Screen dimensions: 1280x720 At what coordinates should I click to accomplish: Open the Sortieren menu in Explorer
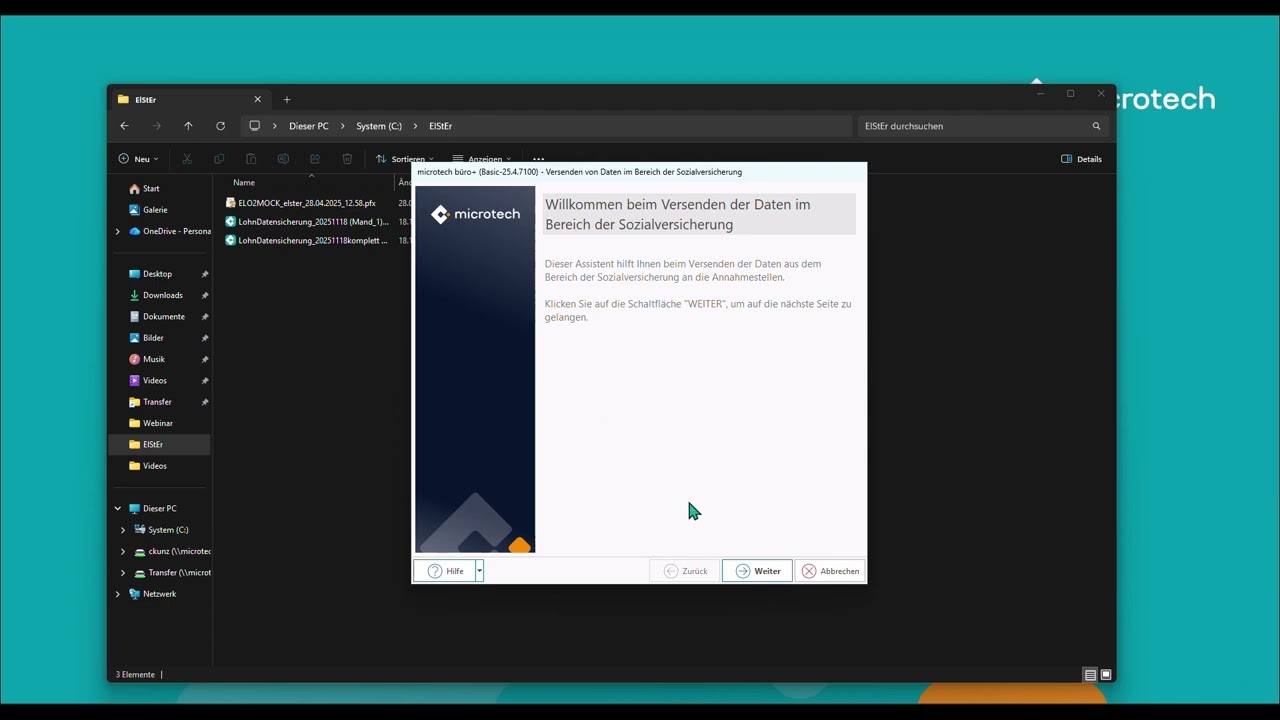pyautogui.click(x=405, y=159)
